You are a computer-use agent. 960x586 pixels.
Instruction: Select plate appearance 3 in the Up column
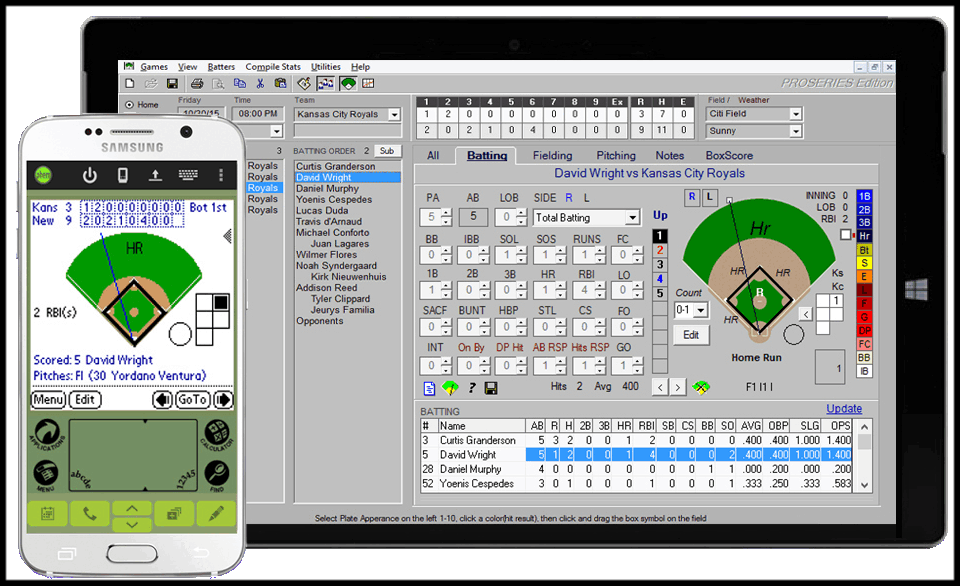[659, 265]
